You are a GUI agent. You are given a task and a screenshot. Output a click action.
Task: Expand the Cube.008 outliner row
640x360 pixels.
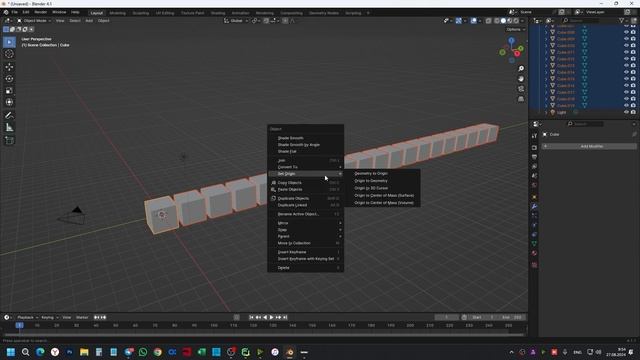pyautogui.click(x=546, y=32)
